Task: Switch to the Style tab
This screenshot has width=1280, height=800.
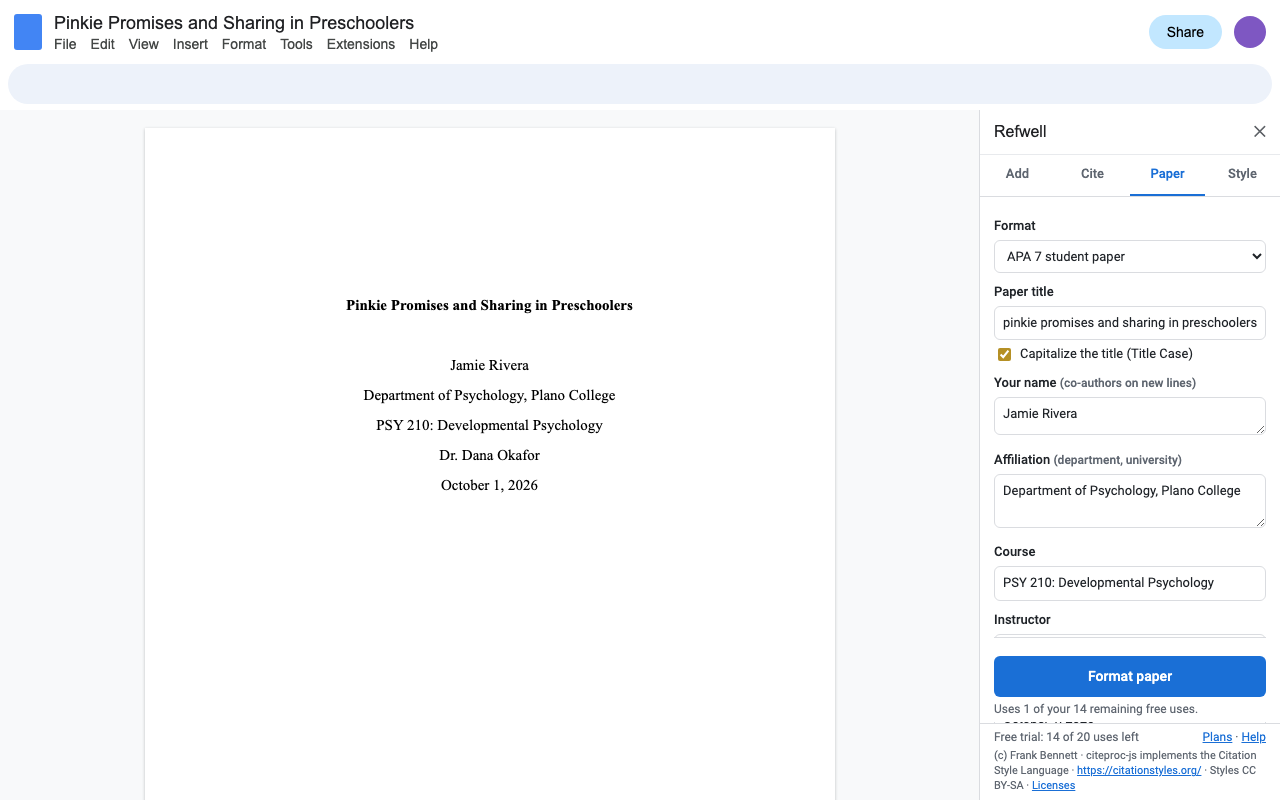Action: pyautogui.click(x=1242, y=174)
